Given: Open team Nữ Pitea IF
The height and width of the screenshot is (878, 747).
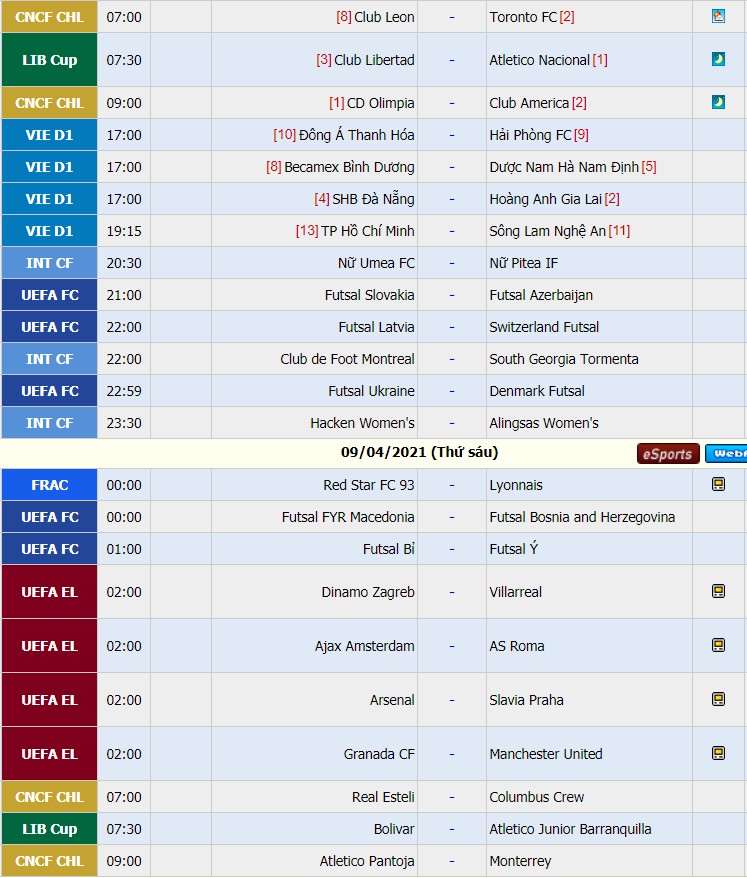Looking at the screenshot, I should [x=524, y=263].
